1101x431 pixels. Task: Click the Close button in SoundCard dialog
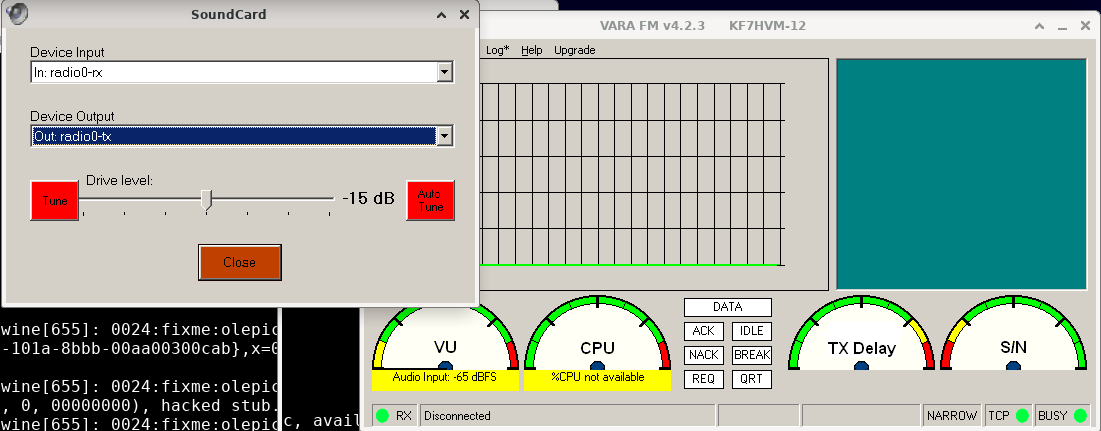239,262
